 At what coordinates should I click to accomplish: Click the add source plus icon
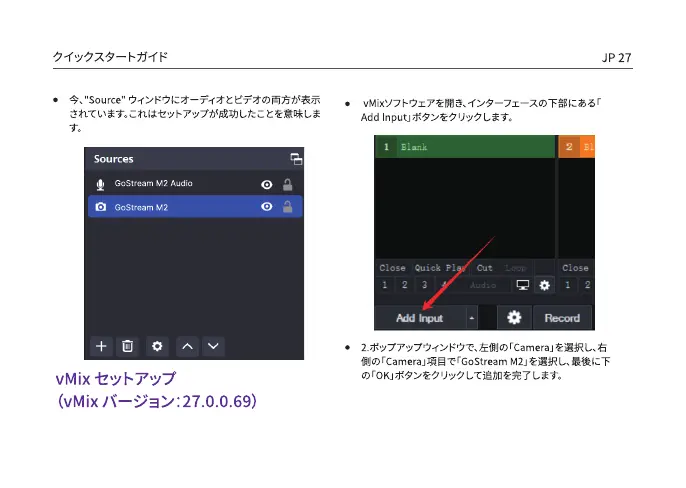coord(101,346)
